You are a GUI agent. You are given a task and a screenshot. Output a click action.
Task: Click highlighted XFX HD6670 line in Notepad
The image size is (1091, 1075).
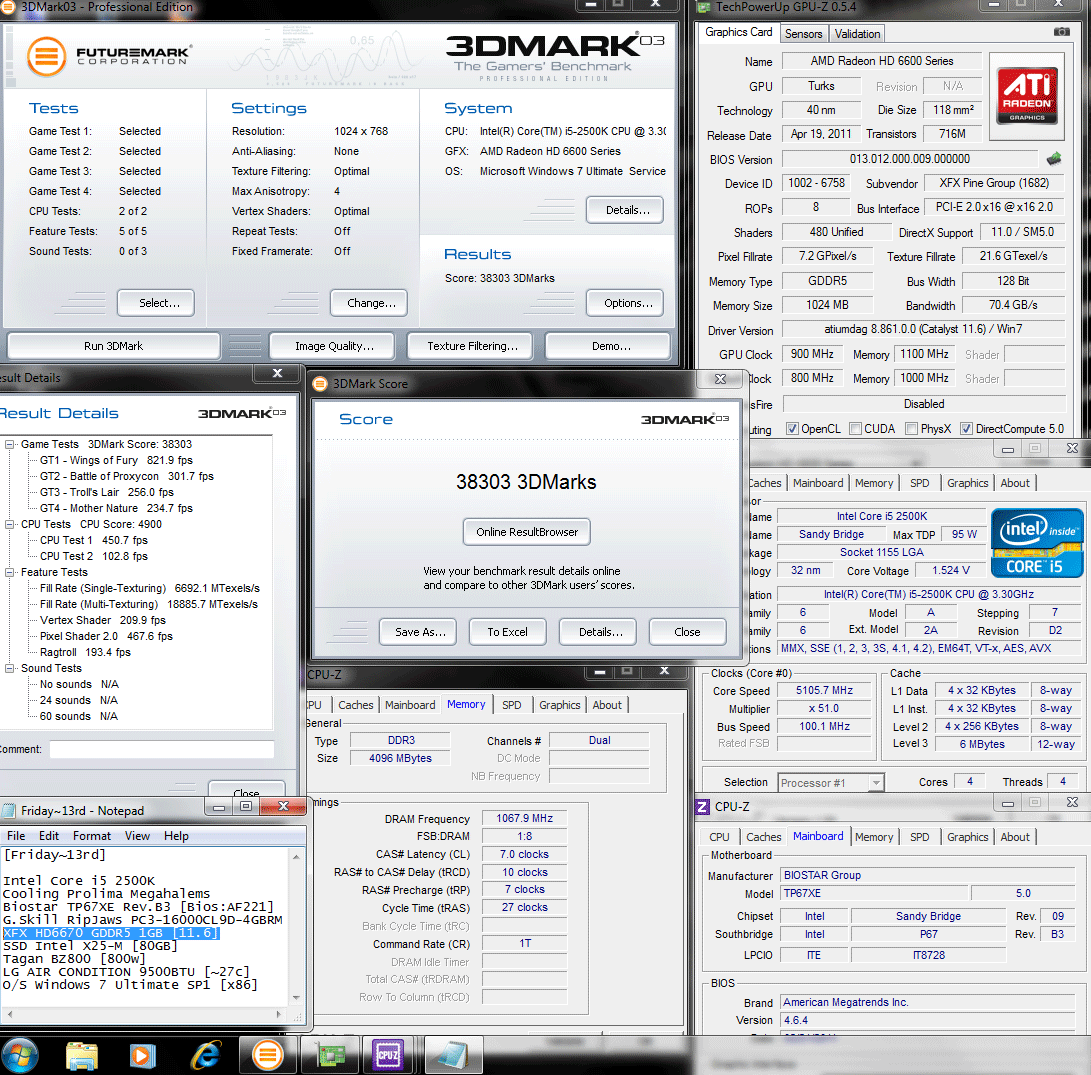point(111,933)
